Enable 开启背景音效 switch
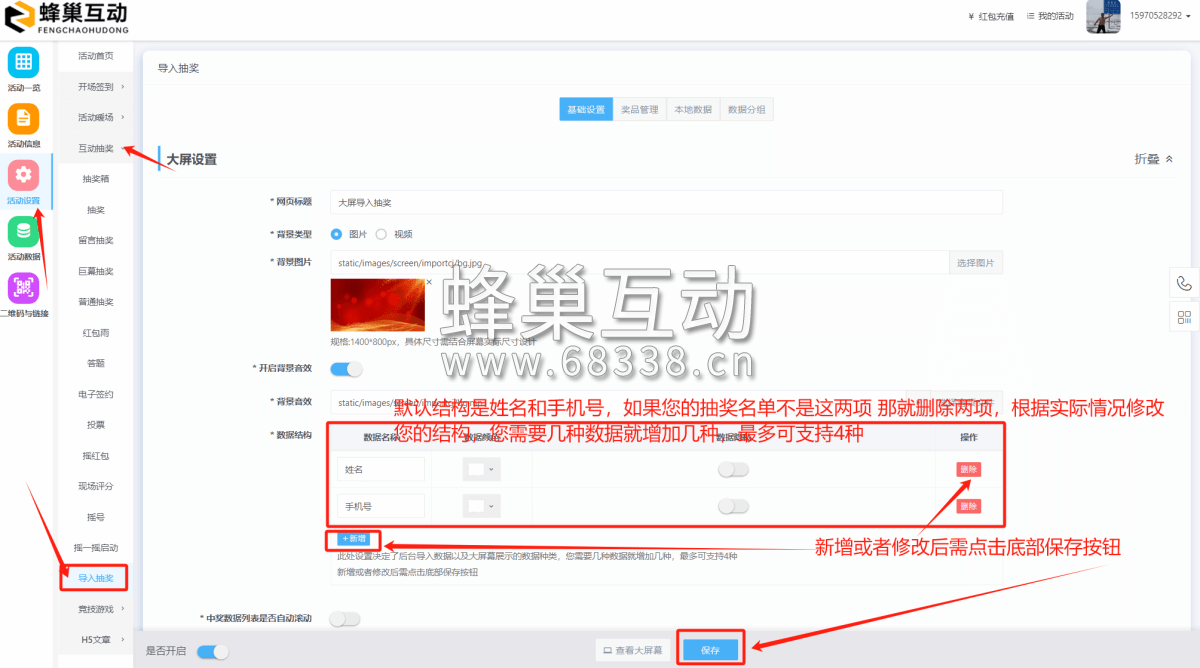The width and height of the screenshot is (1200, 668). tap(344, 368)
